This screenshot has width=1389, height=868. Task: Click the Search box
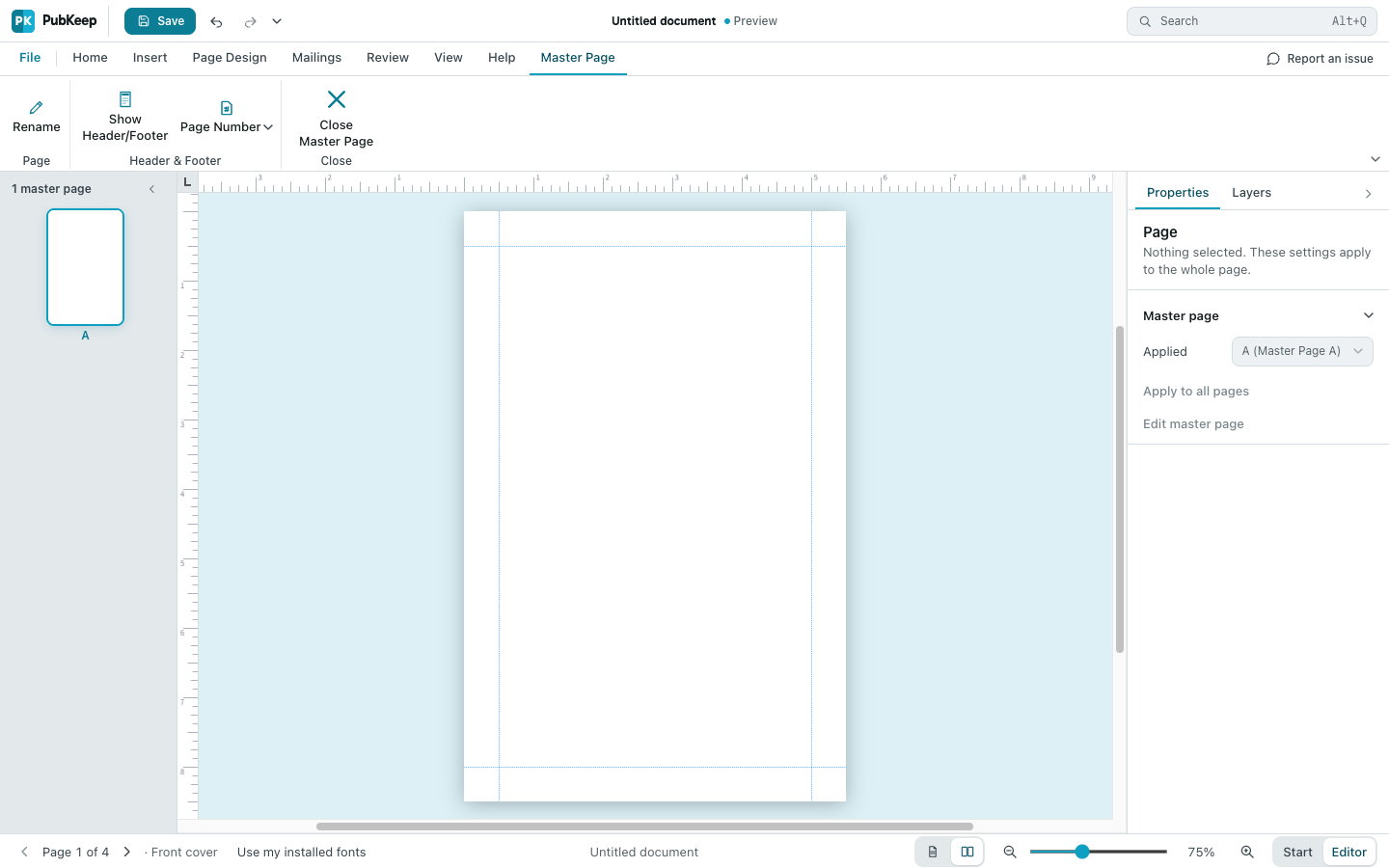[1252, 21]
